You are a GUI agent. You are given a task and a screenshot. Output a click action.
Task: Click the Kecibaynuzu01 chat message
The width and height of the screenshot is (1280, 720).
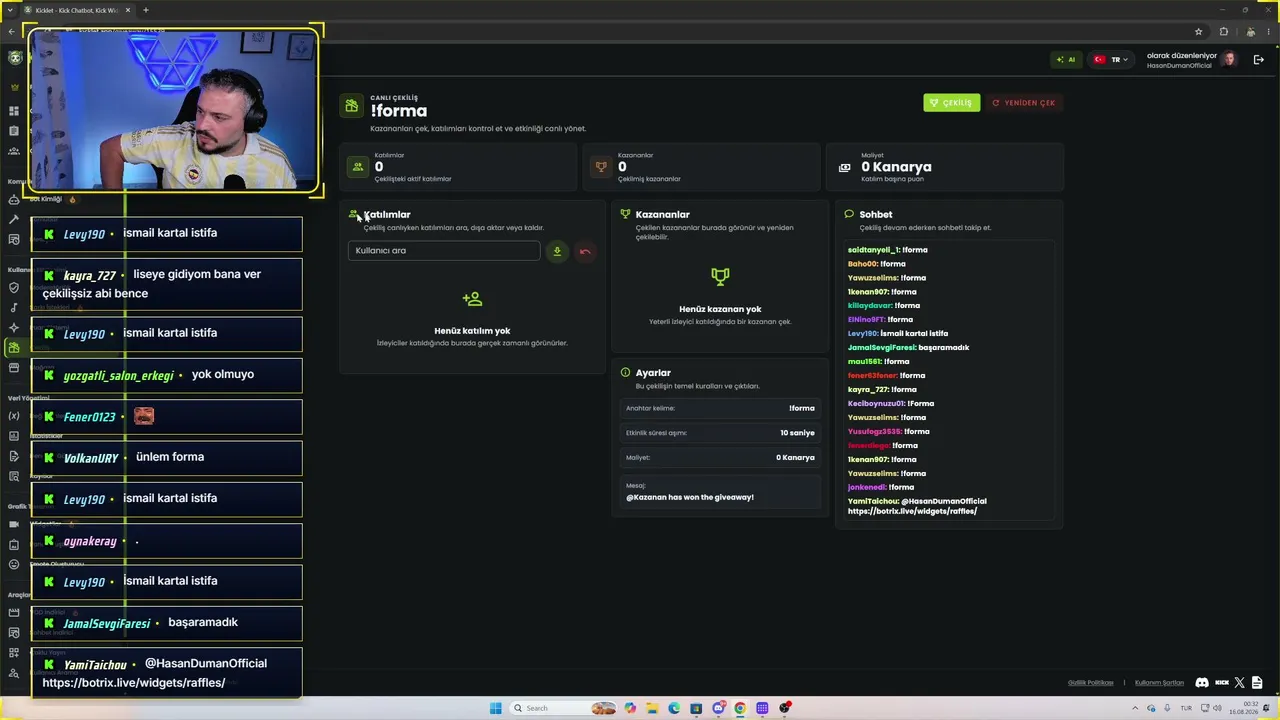tap(890, 403)
